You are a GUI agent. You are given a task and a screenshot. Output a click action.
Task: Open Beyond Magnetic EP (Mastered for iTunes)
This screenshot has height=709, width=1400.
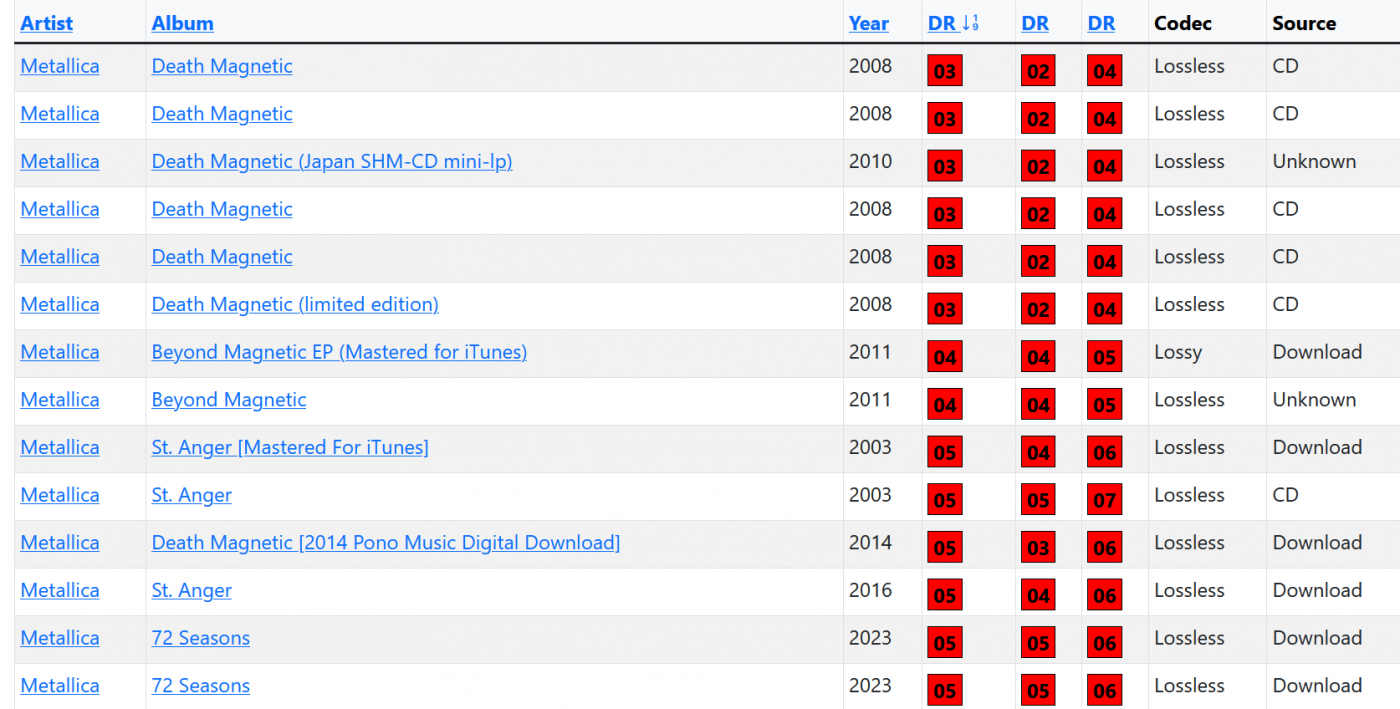point(339,352)
